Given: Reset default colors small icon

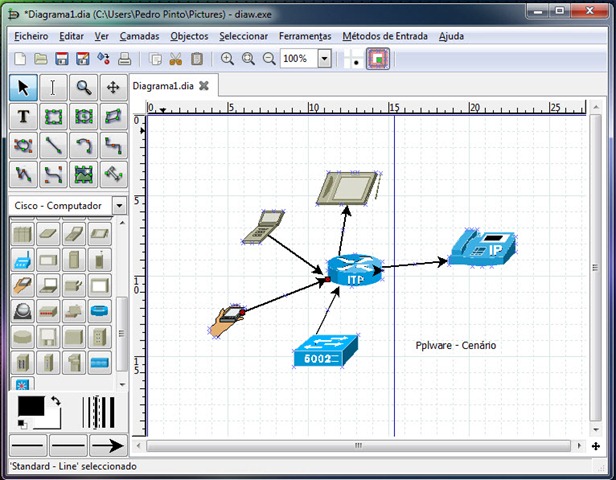Looking at the screenshot, I should (22, 424).
